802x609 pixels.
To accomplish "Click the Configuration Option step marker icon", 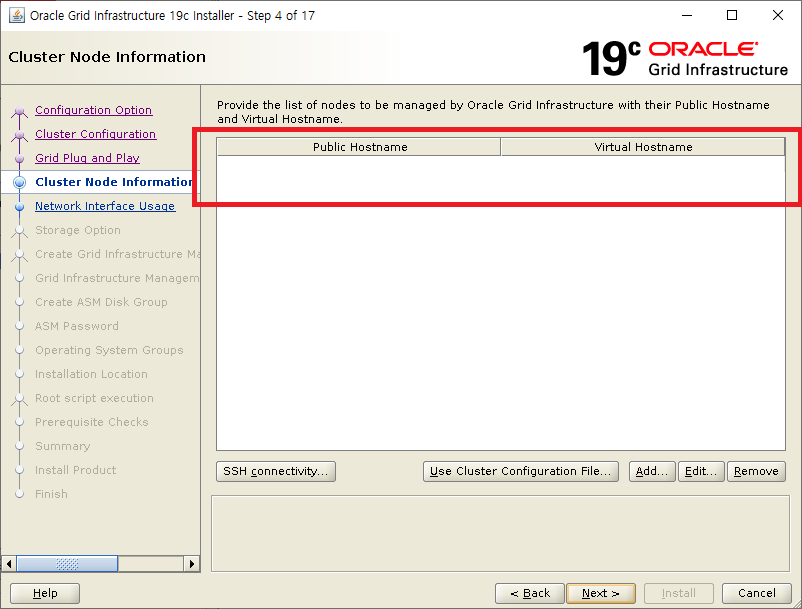I will click(x=19, y=111).
